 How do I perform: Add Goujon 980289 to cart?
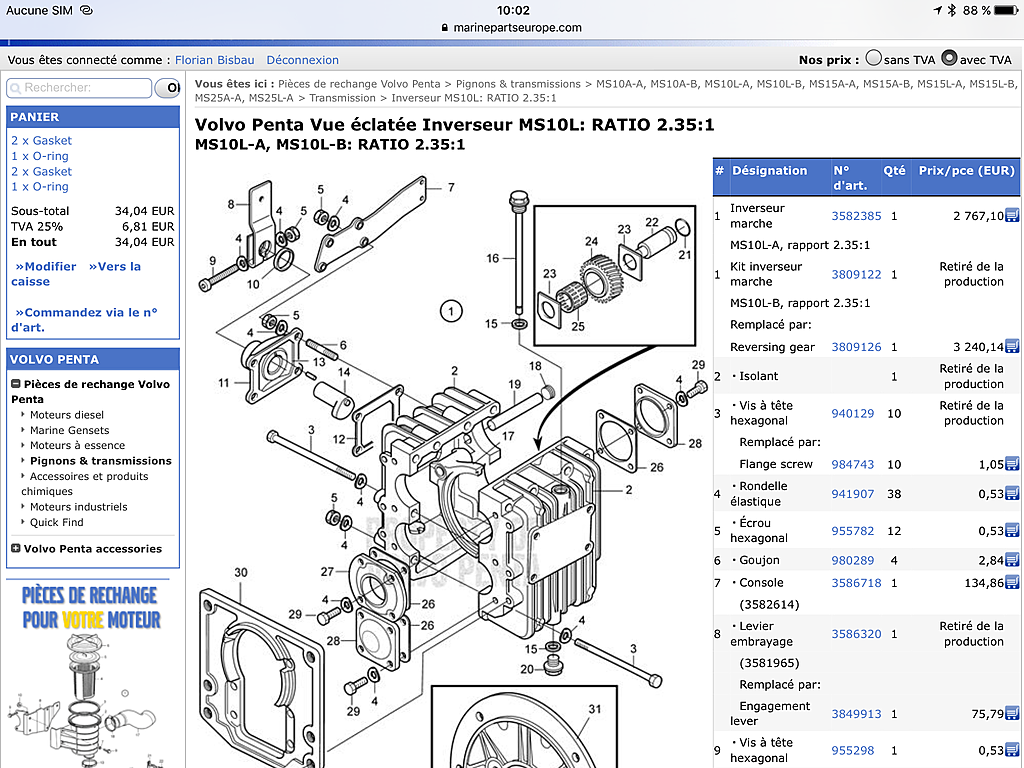(x=1012, y=559)
